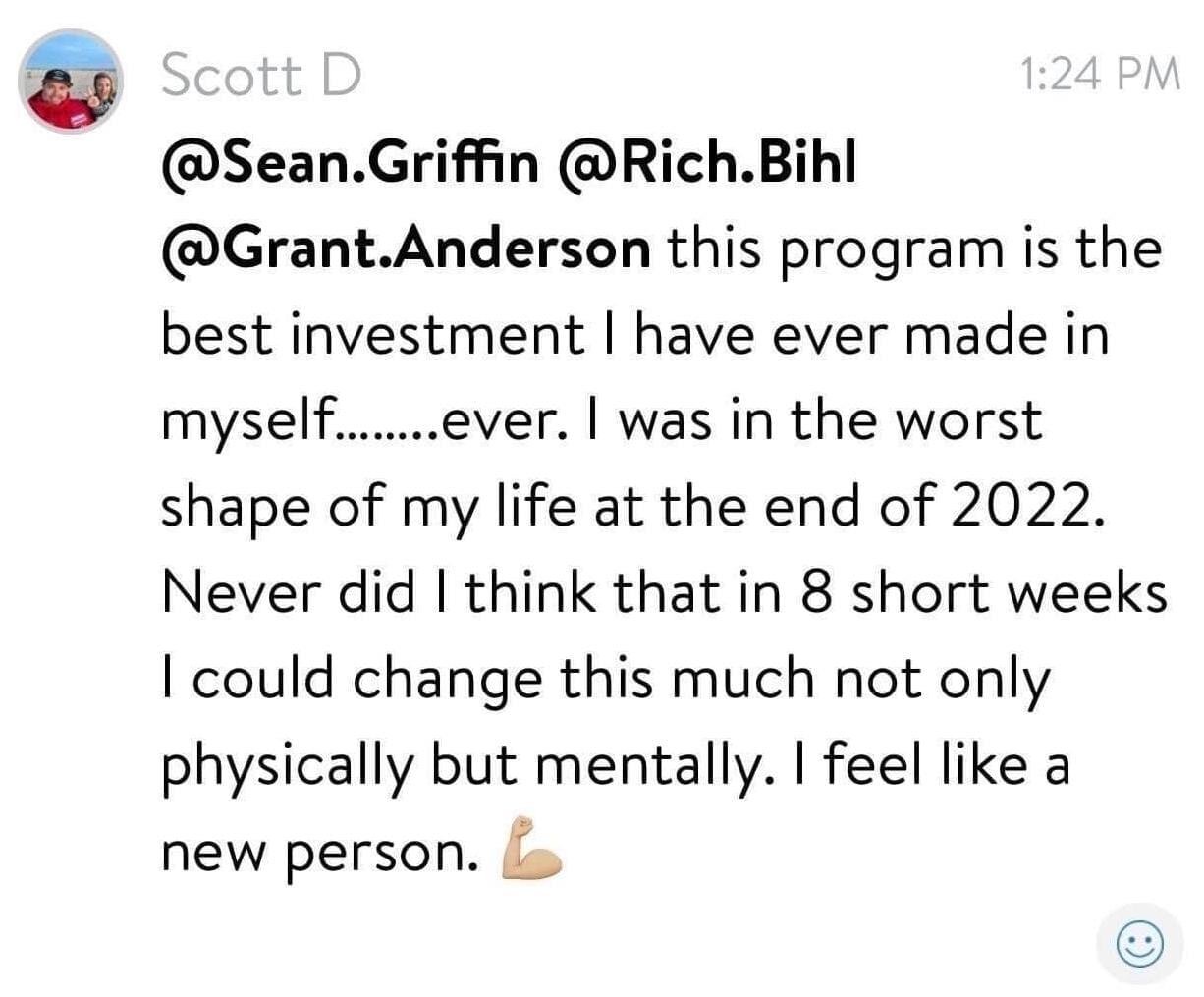Click the flexed bicep emoji
Viewport: 1204px width, 997px height.
click(x=530, y=848)
